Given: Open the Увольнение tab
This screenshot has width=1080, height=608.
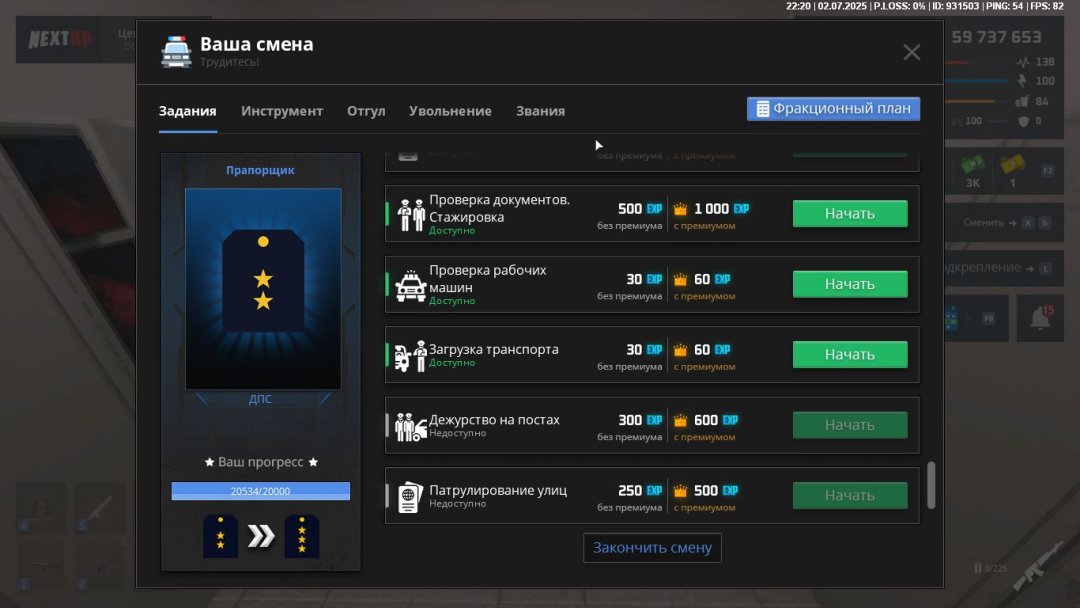Looking at the screenshot, I should pos(450,111).
